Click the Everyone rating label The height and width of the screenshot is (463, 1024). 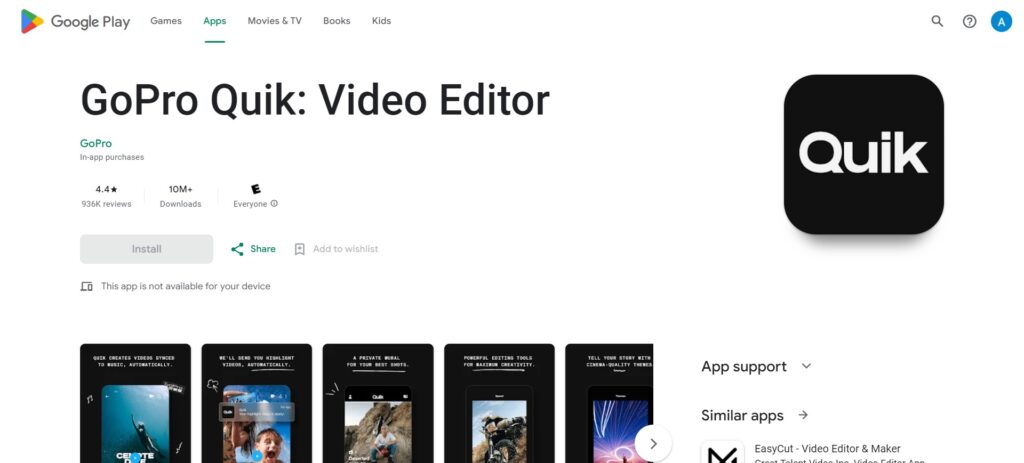250,204
